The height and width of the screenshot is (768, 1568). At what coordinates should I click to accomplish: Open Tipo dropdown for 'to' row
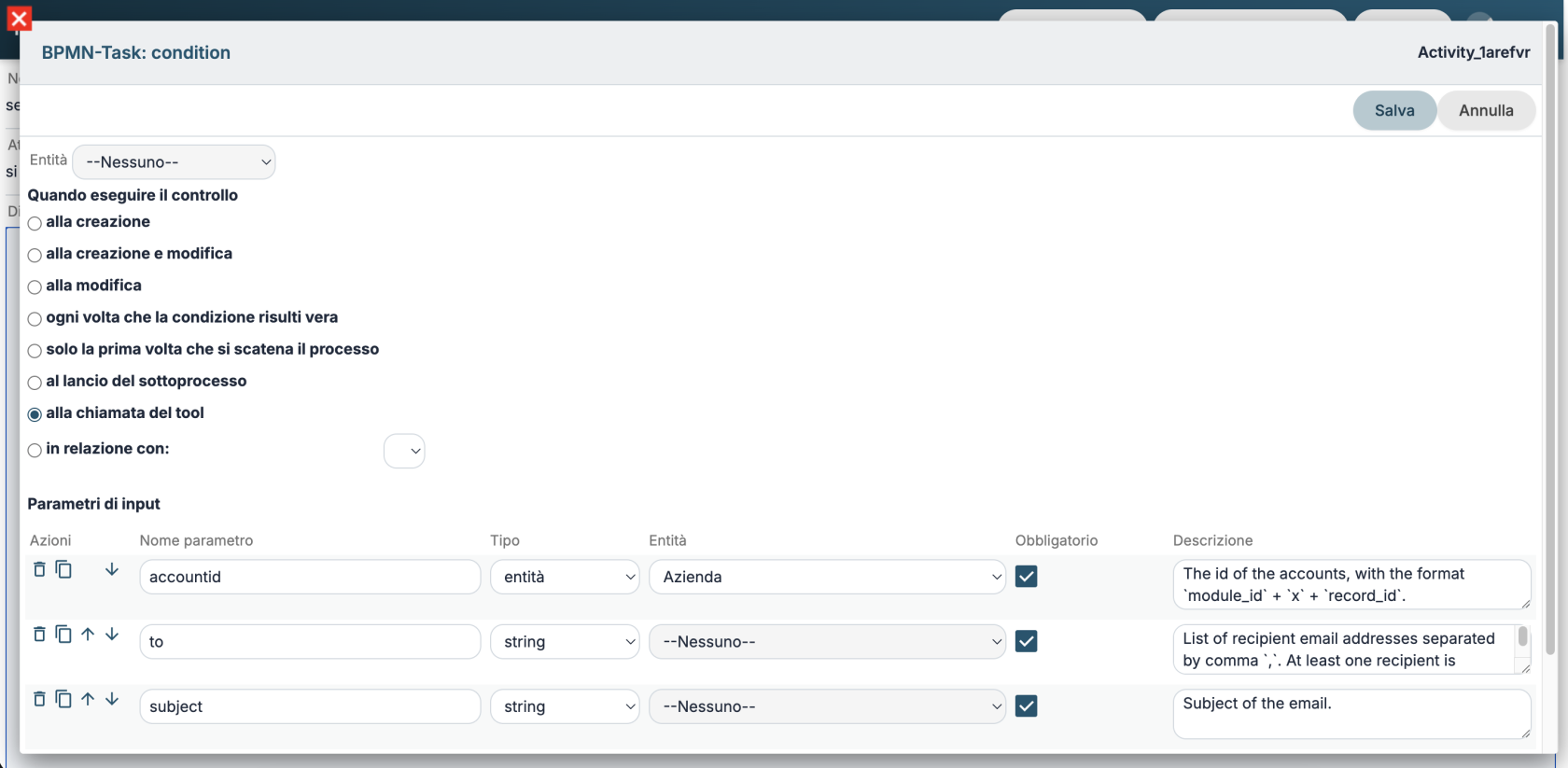click(x=565, y=642)
